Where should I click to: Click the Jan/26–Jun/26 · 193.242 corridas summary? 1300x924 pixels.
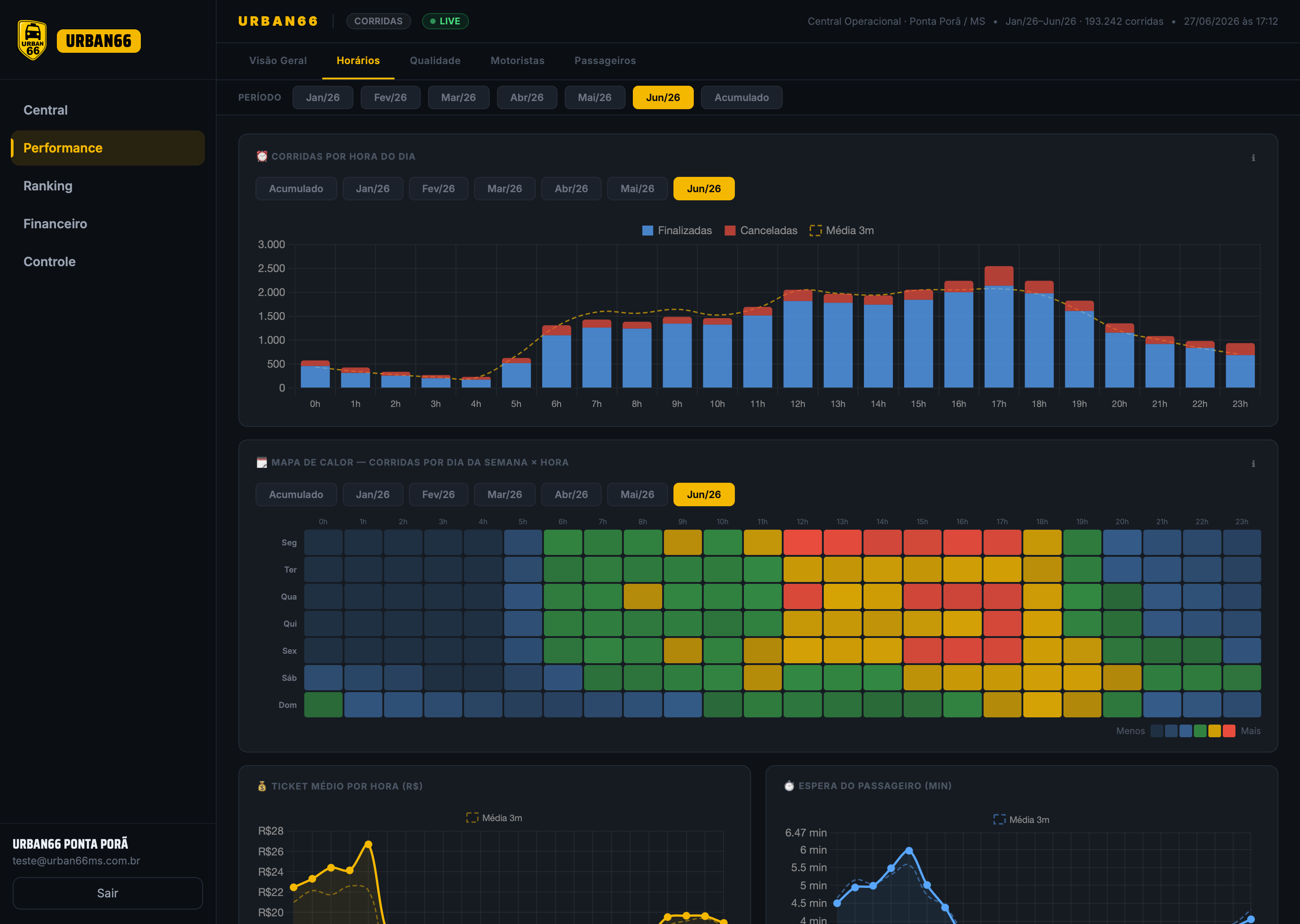tap(1084, 21)
